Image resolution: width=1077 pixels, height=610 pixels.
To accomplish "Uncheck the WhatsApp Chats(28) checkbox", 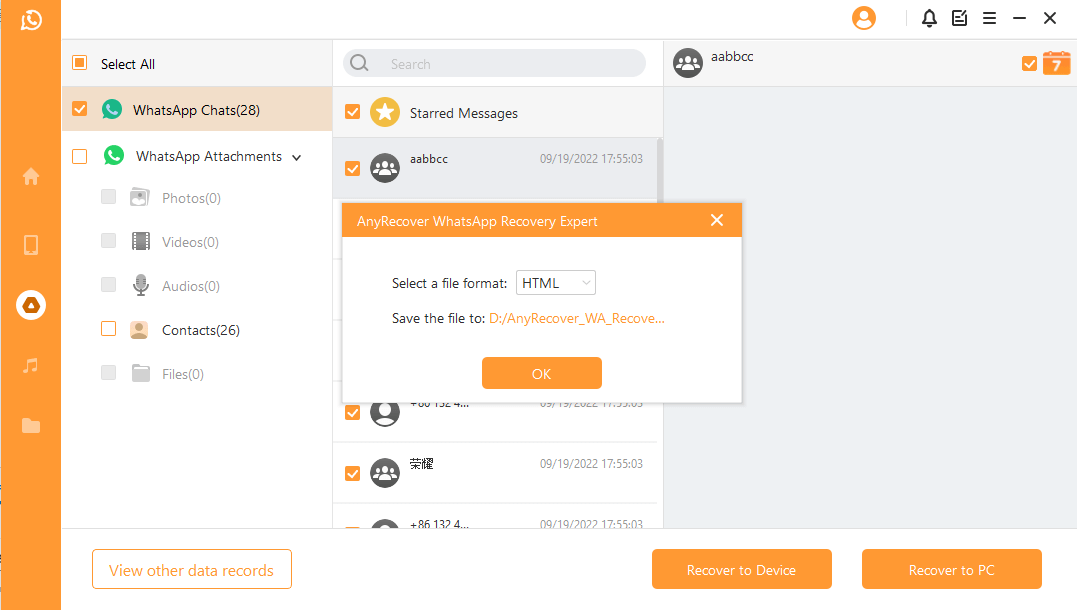I will [x=80, y=109].
